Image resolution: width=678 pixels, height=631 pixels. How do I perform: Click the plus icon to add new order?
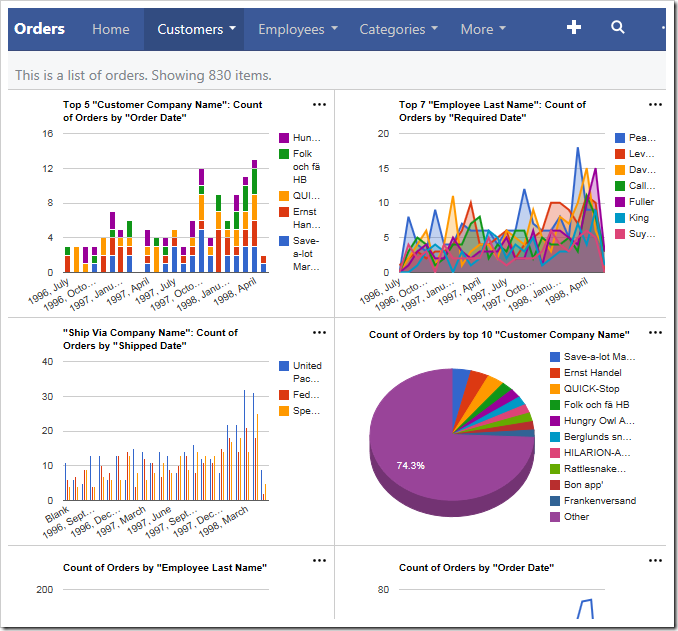[573, 27]
